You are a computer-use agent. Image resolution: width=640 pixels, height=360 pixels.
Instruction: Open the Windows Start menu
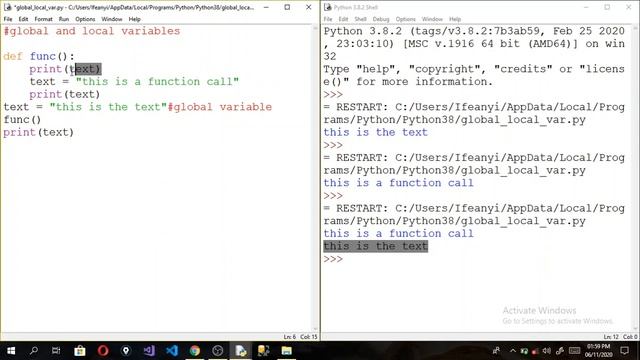tap(11, 351)
